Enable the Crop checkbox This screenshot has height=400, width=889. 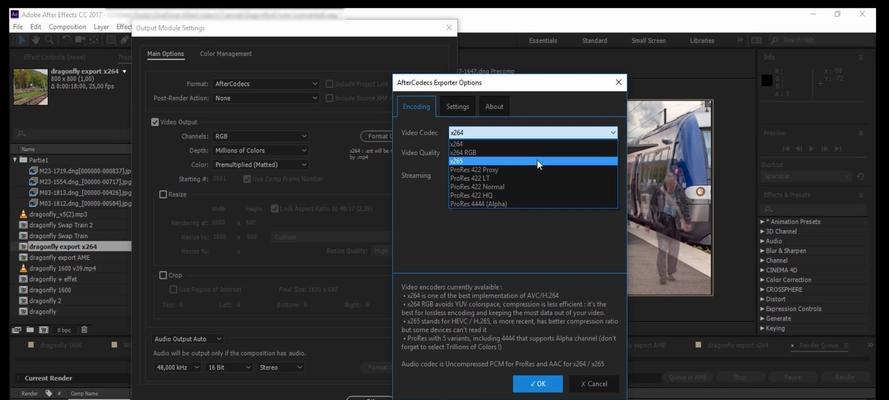[x=163, y=275]
